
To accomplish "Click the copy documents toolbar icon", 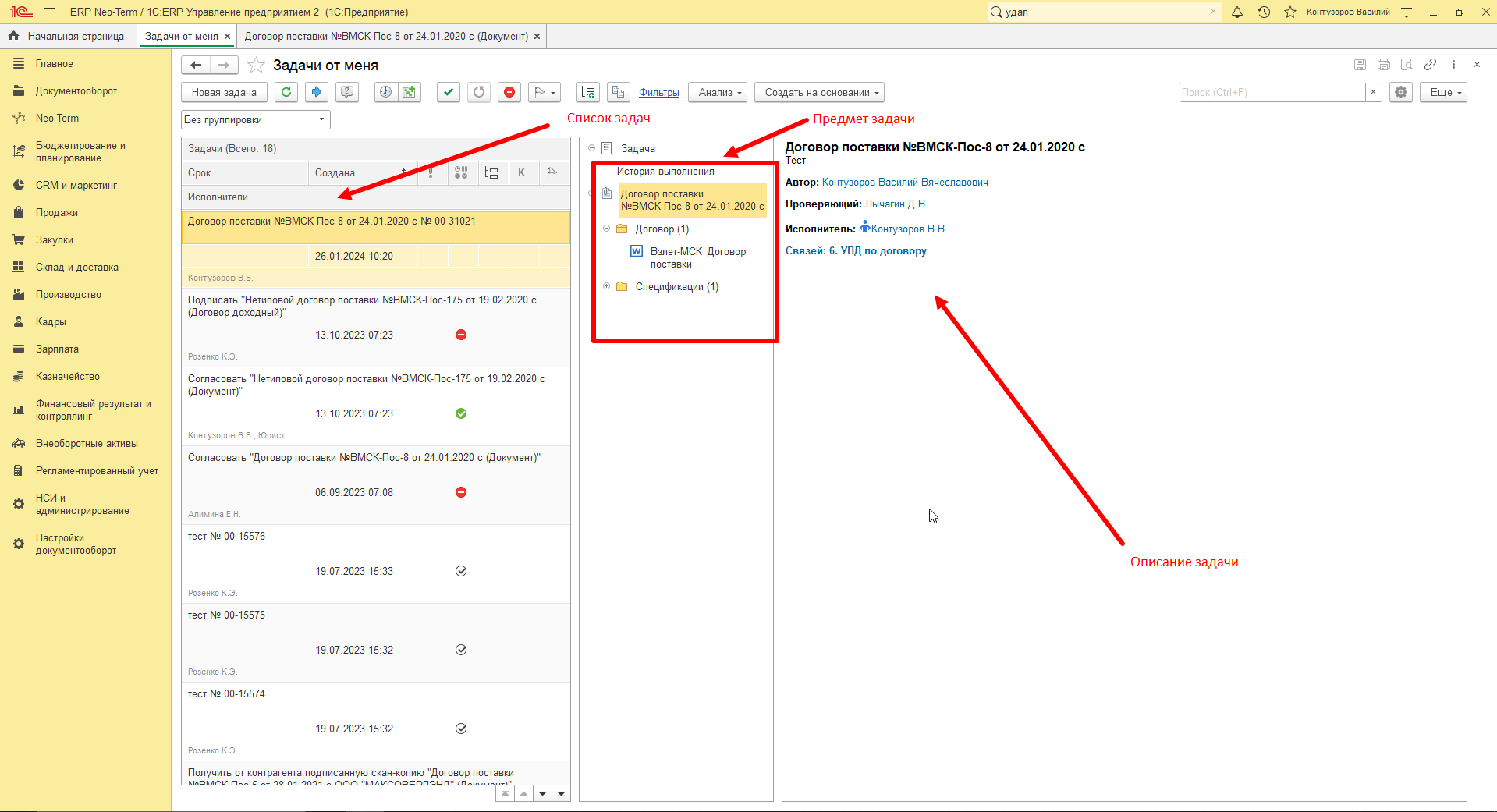I will click(x=619, y=92).
